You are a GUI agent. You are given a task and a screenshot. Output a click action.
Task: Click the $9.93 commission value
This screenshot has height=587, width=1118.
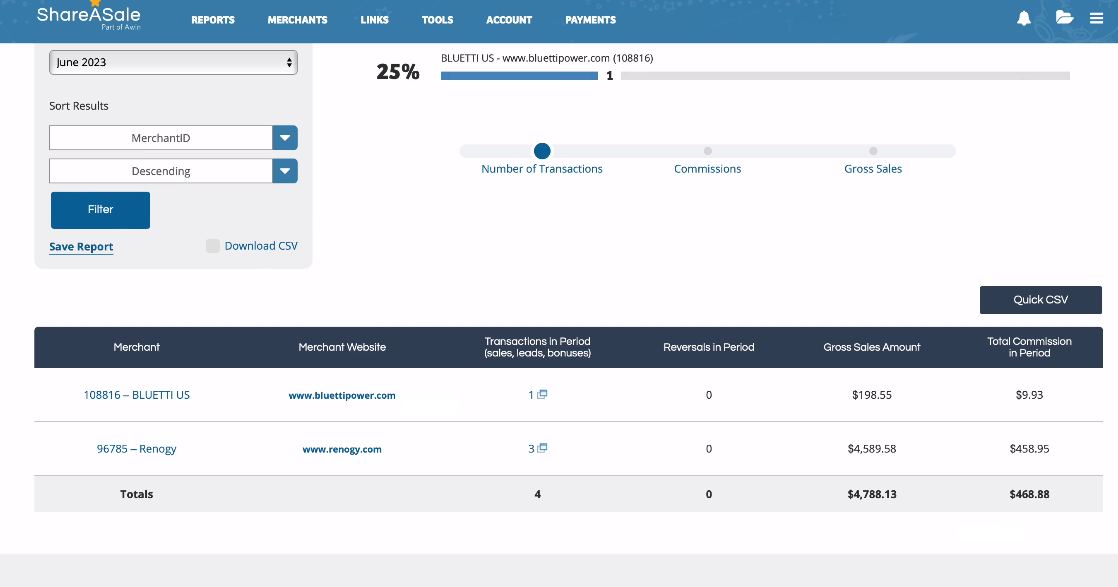click(x=1029, y=395)
